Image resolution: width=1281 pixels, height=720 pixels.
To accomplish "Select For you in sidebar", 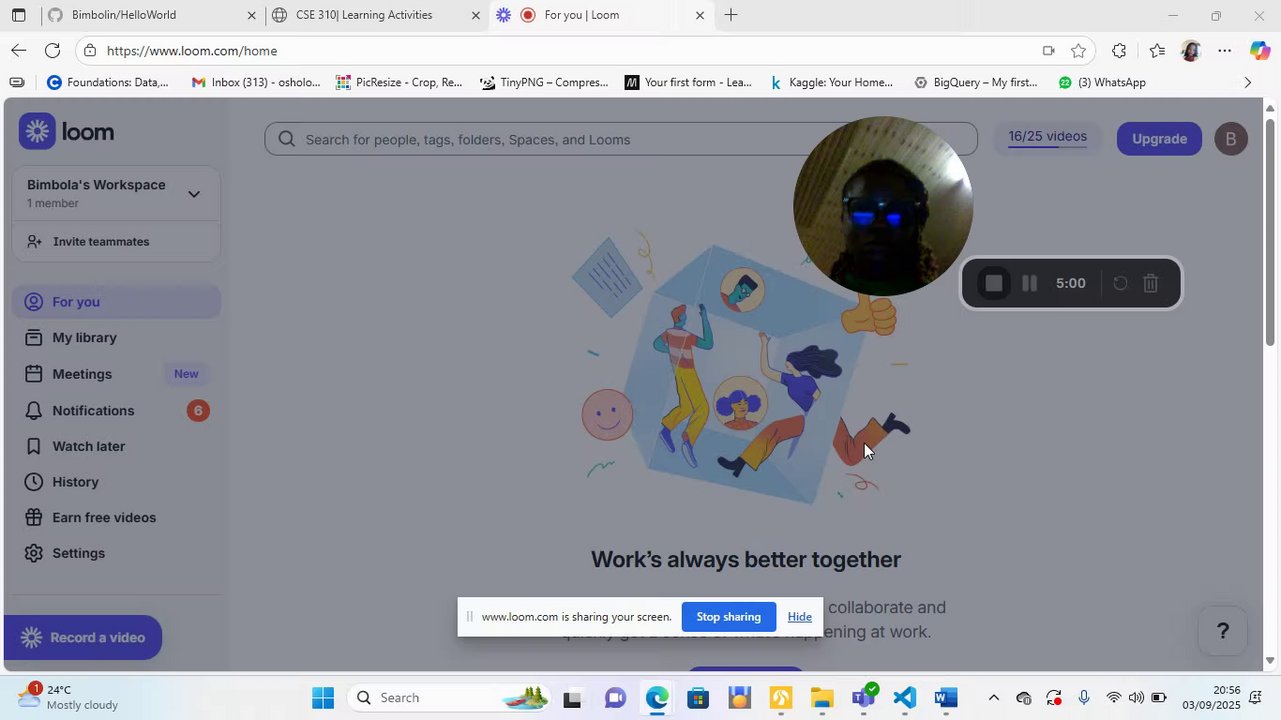I will [116, 302].
